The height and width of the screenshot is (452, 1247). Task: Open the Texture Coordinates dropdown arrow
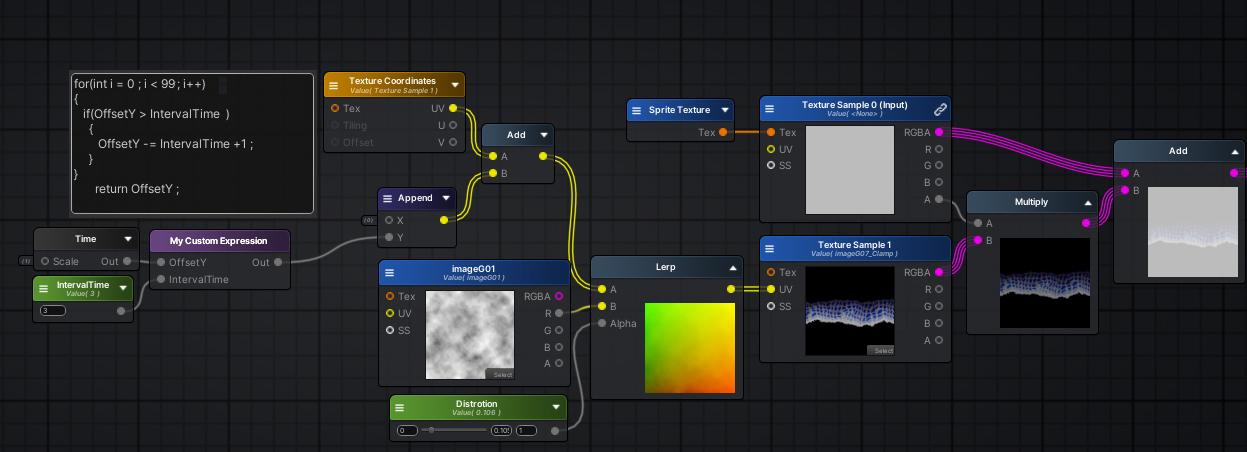pyautogui.click(x=455, y=85)
